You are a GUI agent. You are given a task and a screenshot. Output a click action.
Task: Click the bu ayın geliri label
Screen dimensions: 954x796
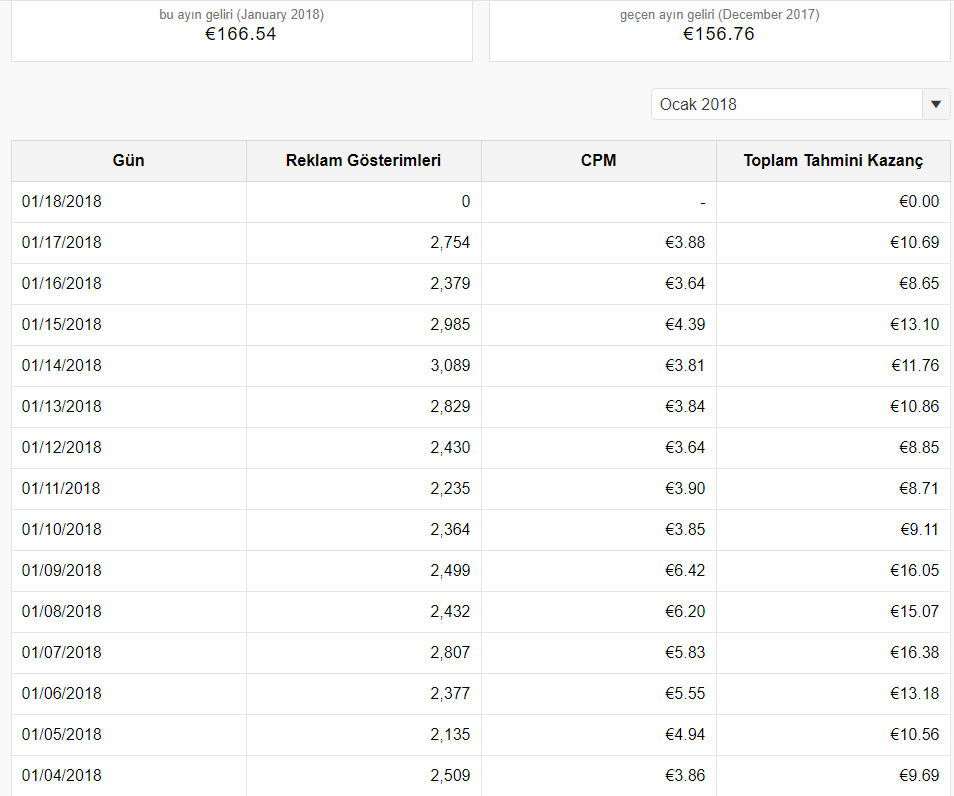241,15
